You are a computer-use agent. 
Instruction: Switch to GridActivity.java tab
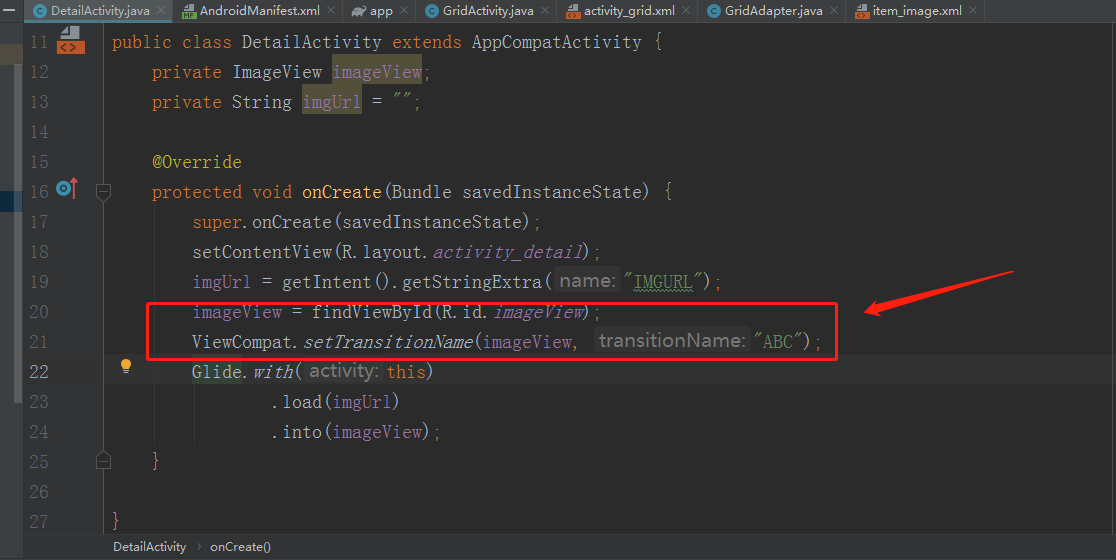tap(488, 11)
